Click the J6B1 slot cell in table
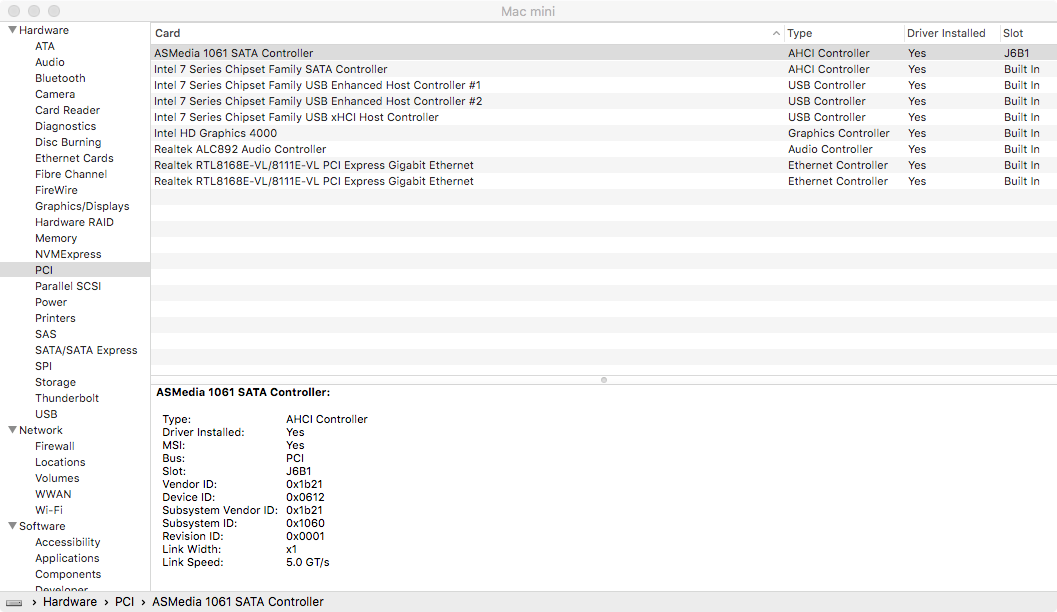The width and height of the screenshot is (1057, 612). tap(1017, 53)
